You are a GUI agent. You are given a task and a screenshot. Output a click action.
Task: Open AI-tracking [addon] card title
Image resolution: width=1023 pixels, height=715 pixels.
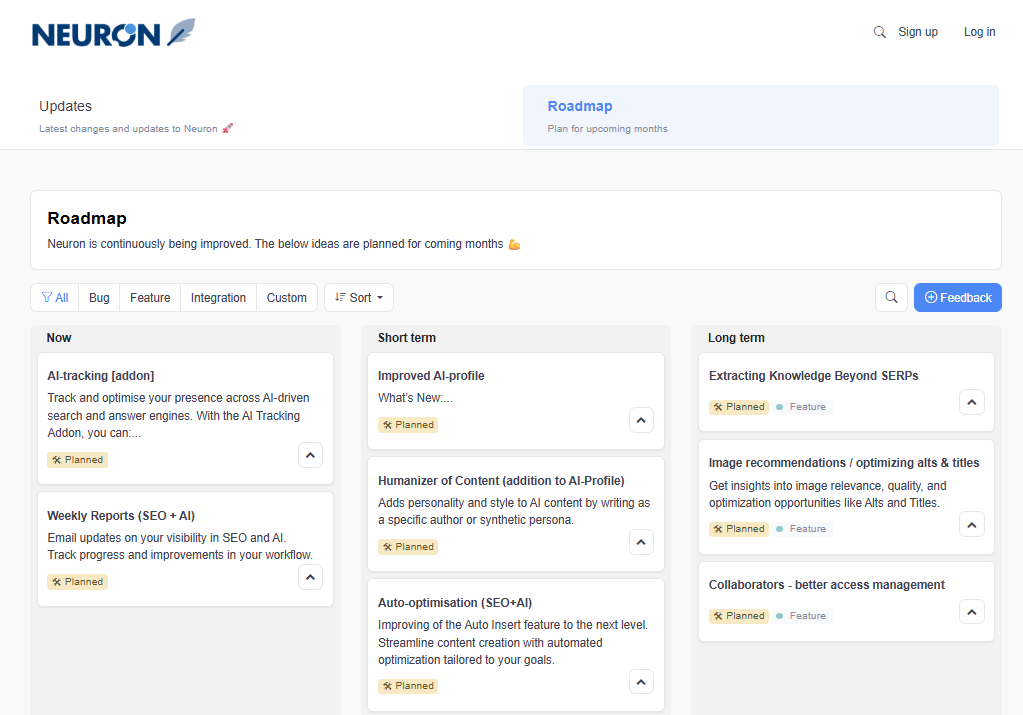click(101, 376)
